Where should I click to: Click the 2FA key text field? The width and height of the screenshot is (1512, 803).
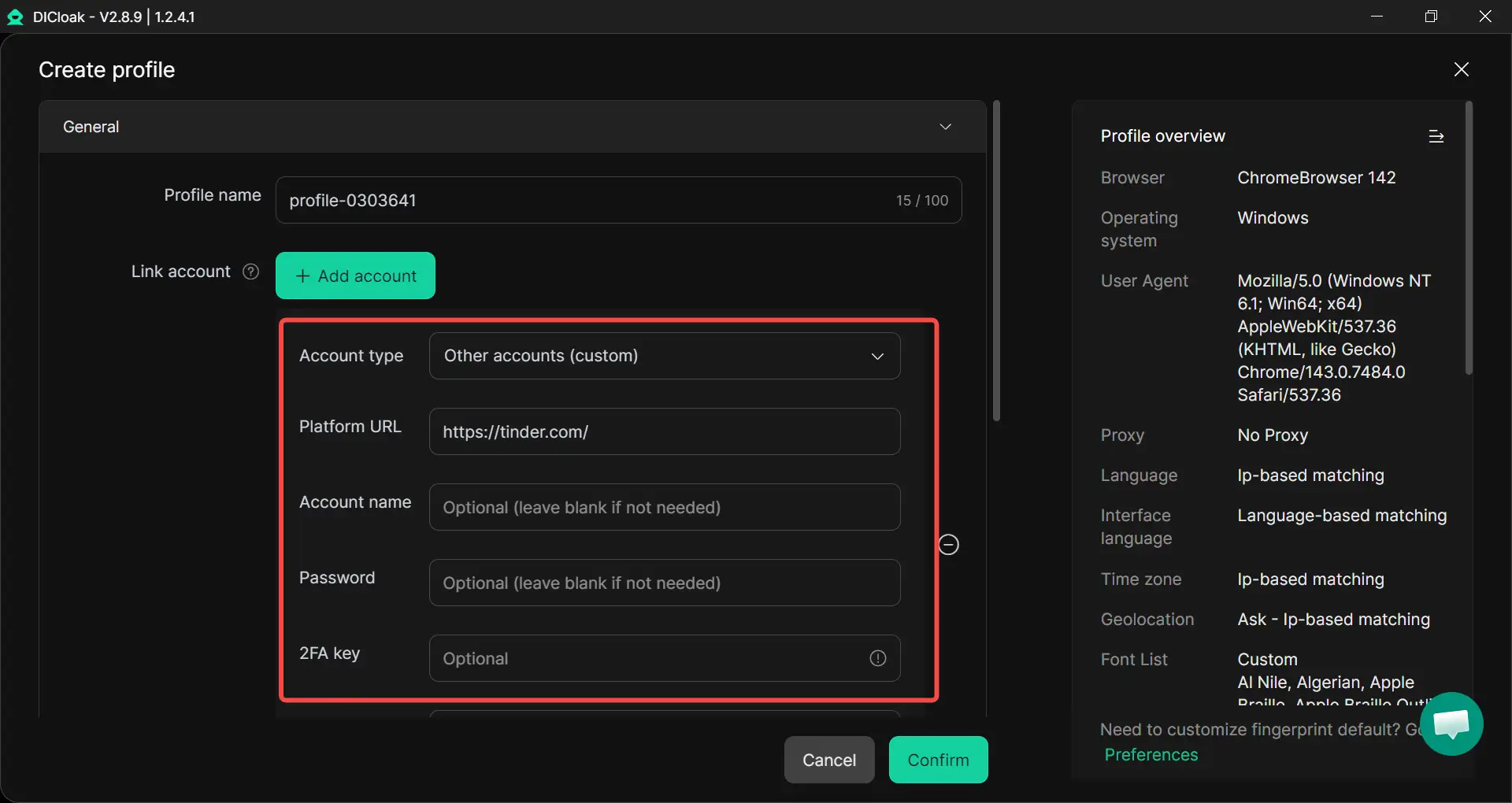click(646, 658)
